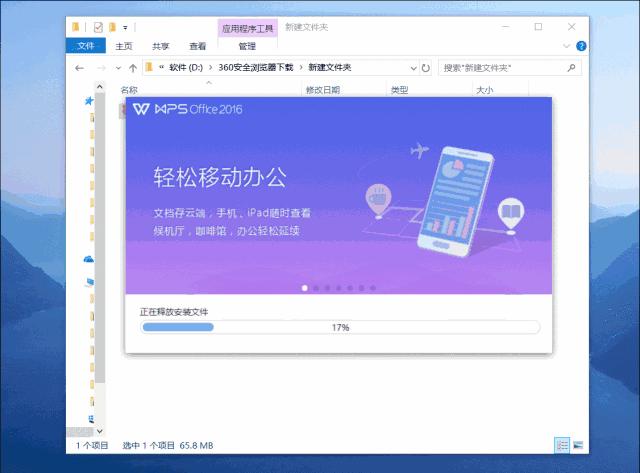The image size is (640, 473).
Task: Switch to the 主页 ribbon tab
Action: (x=124, y=46)
